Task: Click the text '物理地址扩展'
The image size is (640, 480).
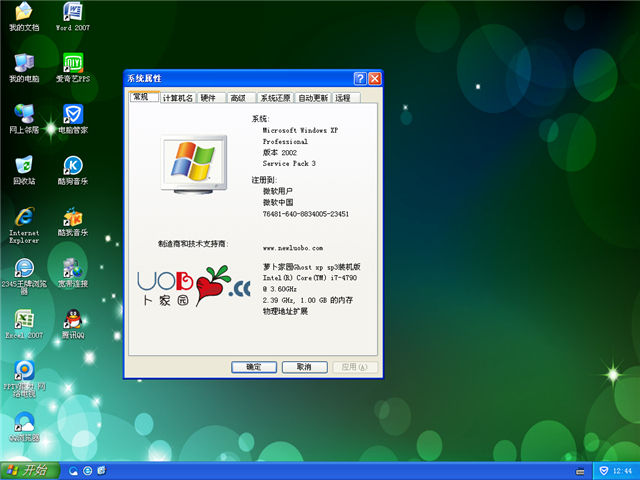Action: coord(285,311)
